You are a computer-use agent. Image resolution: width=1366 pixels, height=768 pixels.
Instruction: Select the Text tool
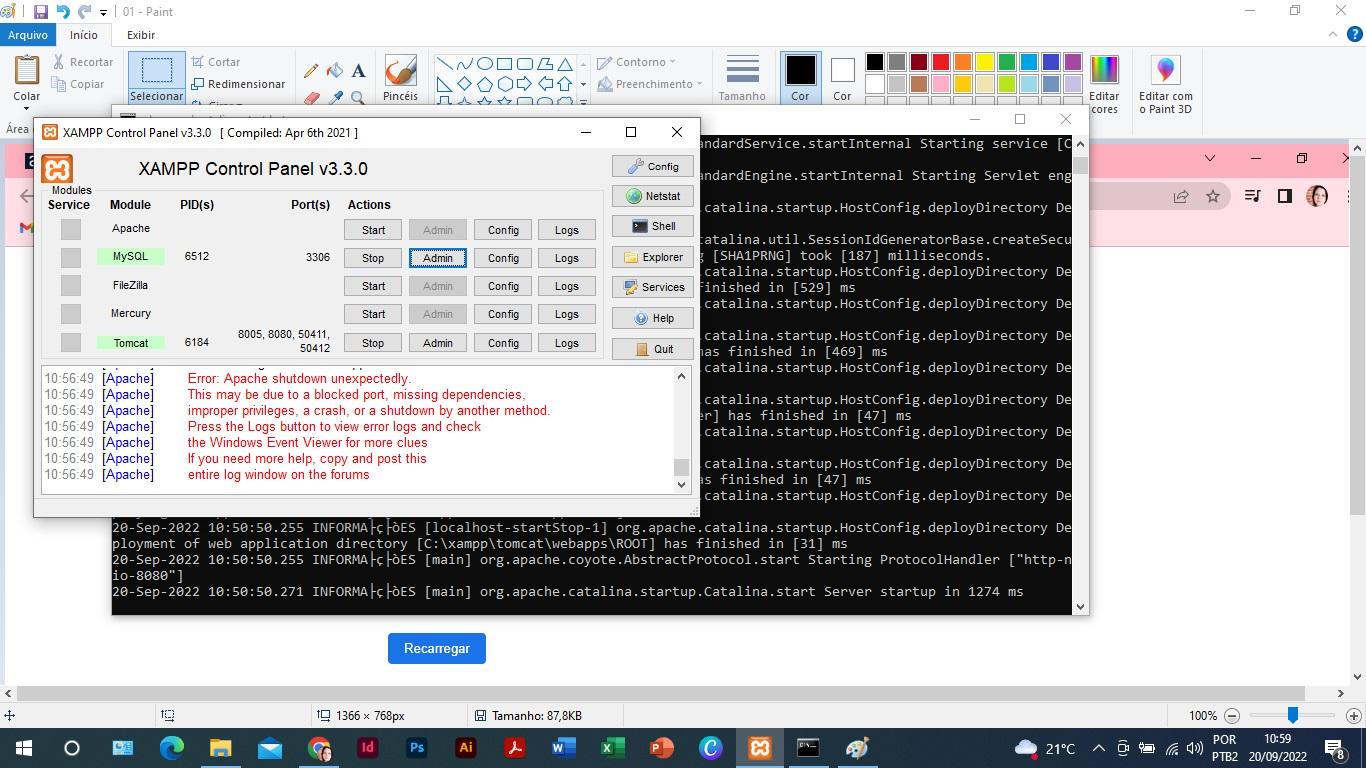pos(358,71)
